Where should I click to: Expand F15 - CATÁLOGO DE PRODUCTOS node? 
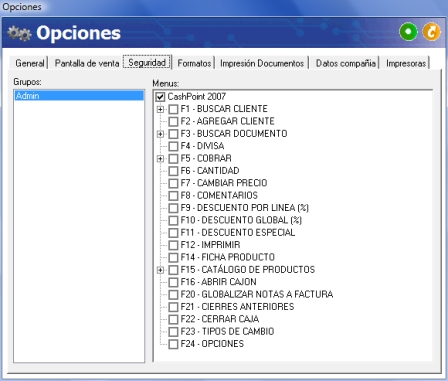160,270
